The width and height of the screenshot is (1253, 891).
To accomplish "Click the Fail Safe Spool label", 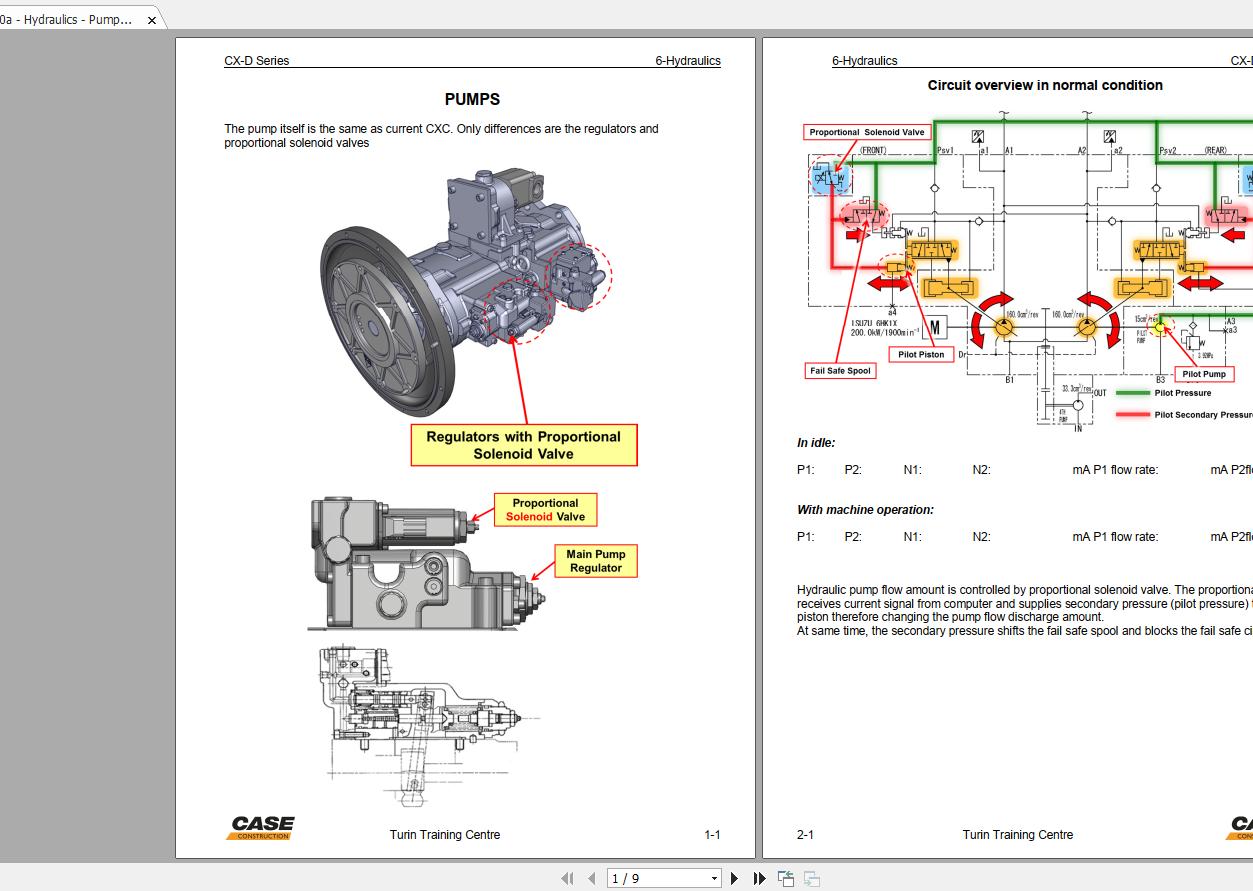I will pyautogui.click(x=840, y=371).
